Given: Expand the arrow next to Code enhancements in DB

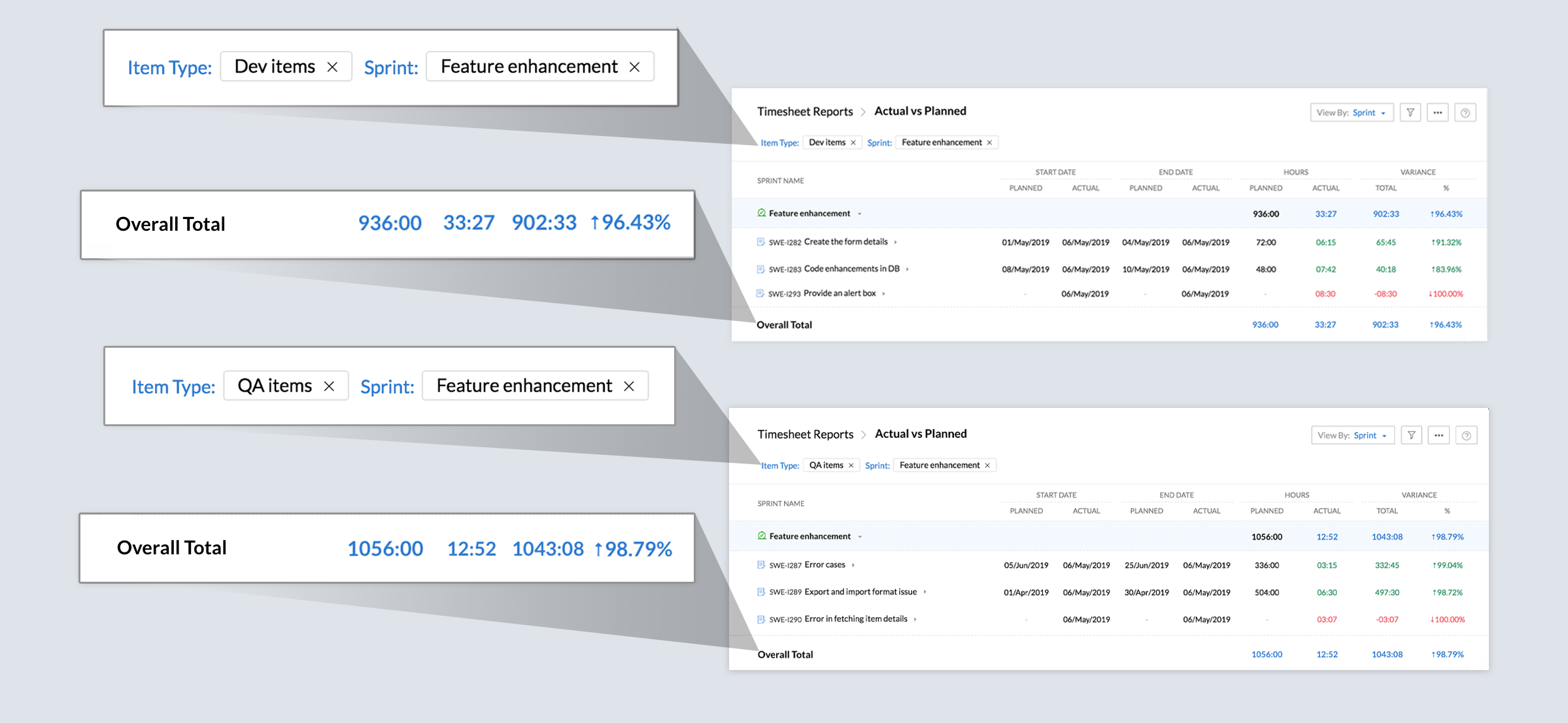Looking at the screenshot, I should point(908,269).
